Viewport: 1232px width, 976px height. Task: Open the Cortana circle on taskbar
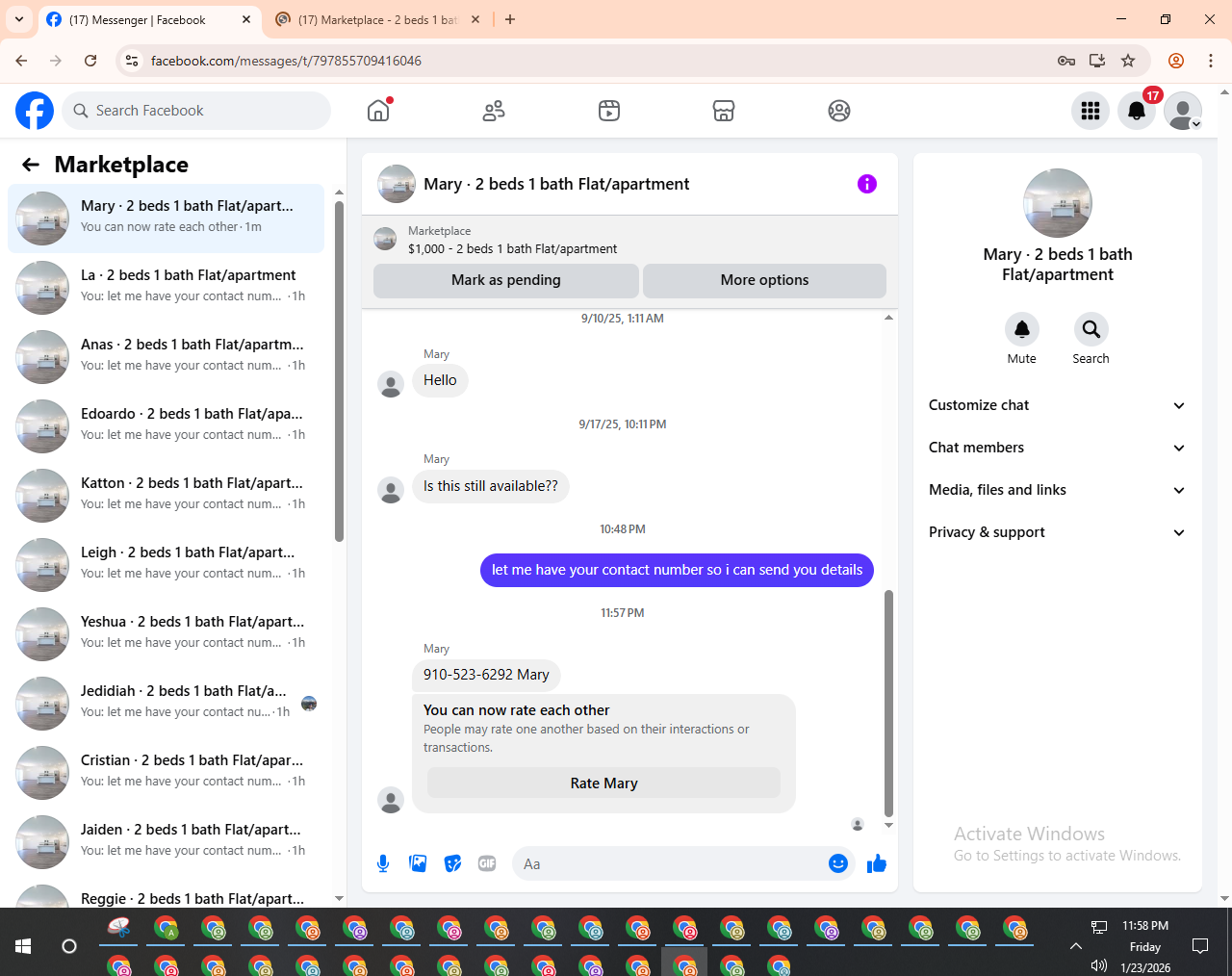(69, 946)
